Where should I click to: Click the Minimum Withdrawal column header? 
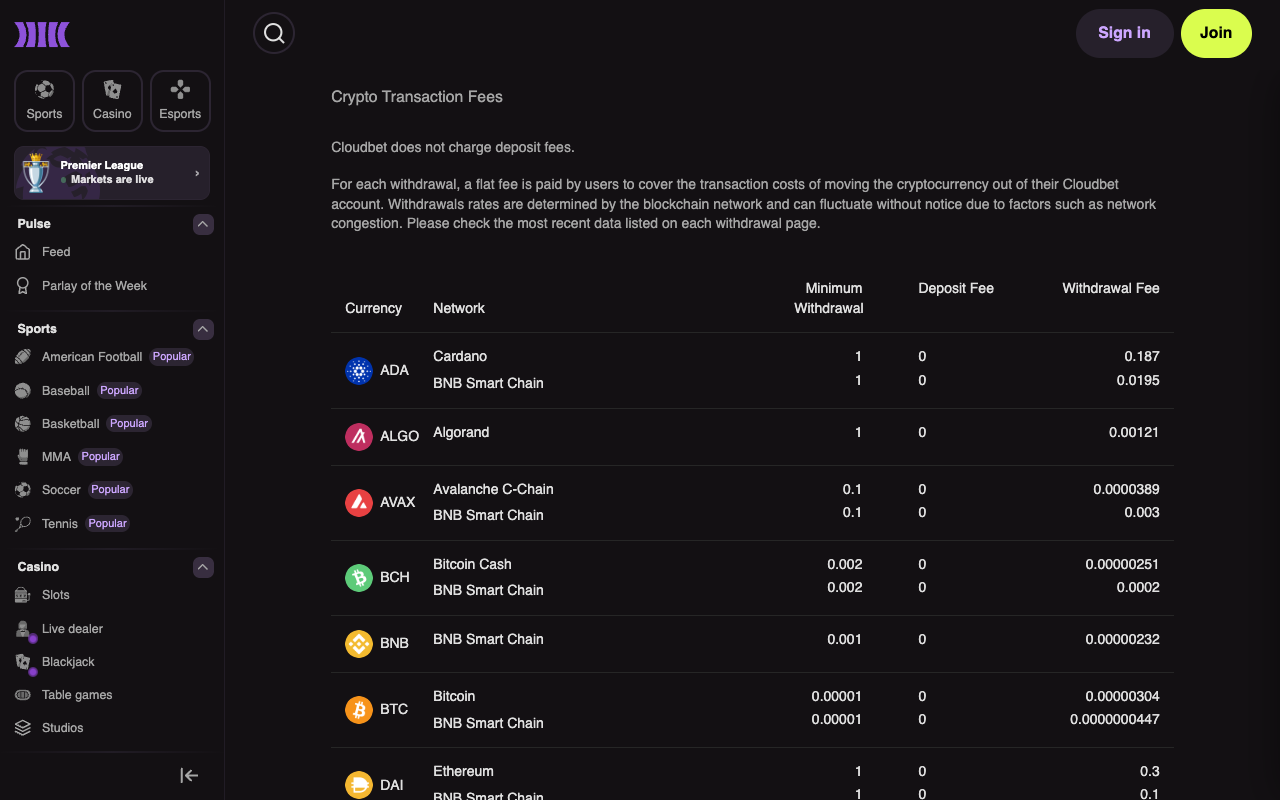829,298
